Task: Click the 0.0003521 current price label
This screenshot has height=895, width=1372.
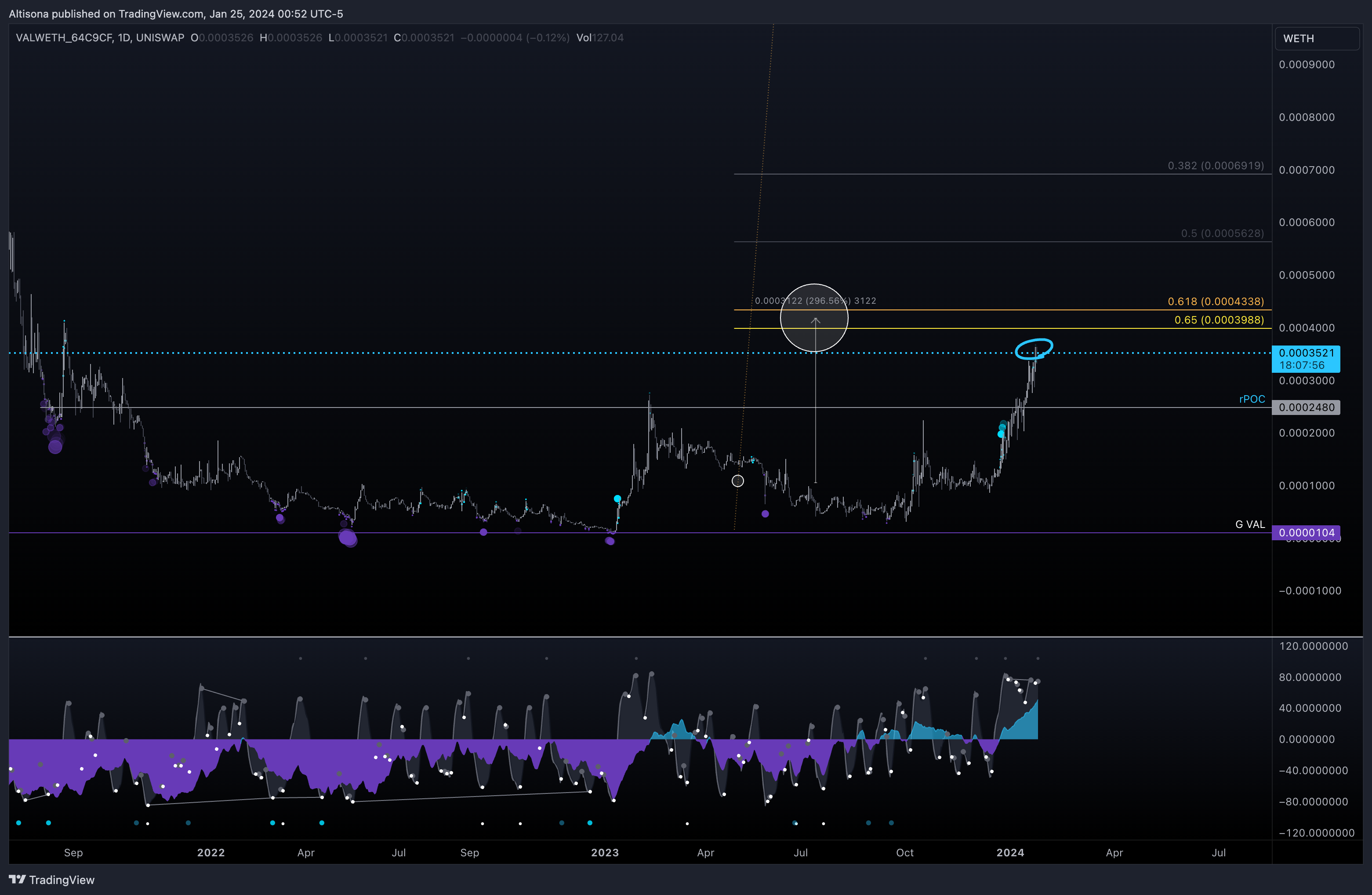Action: click(1306, 359)
